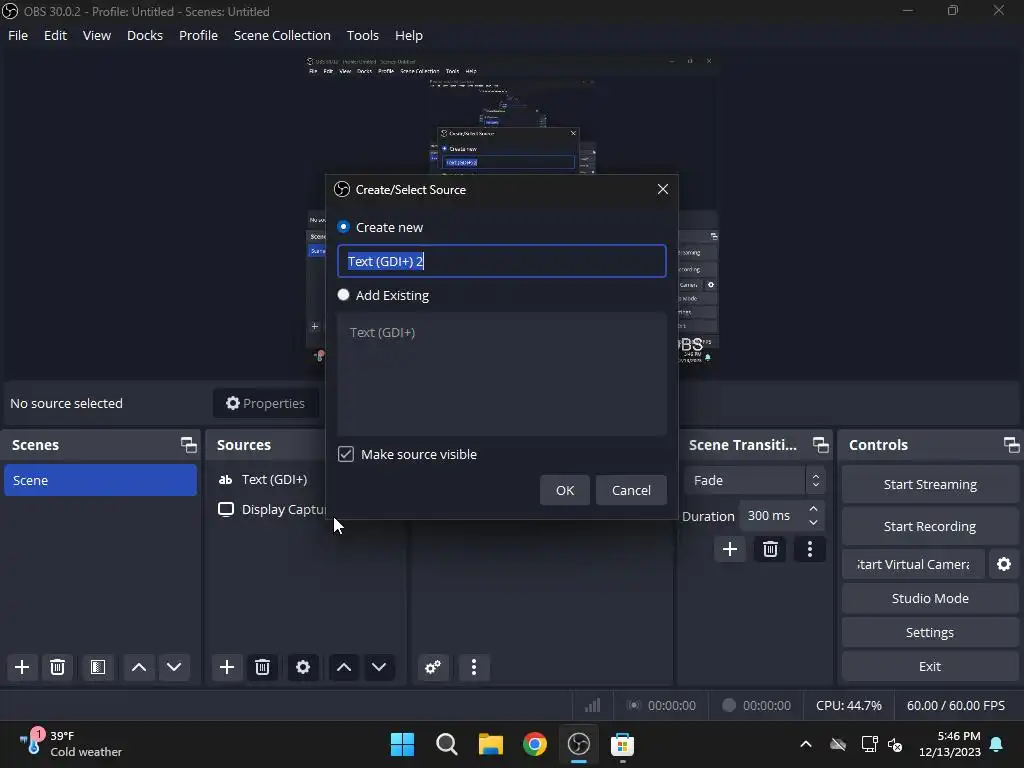The width and height of the screenshot is (1024, 768).
Task: Open the Fade transition dropdown
Action: [x=754, y=481]
